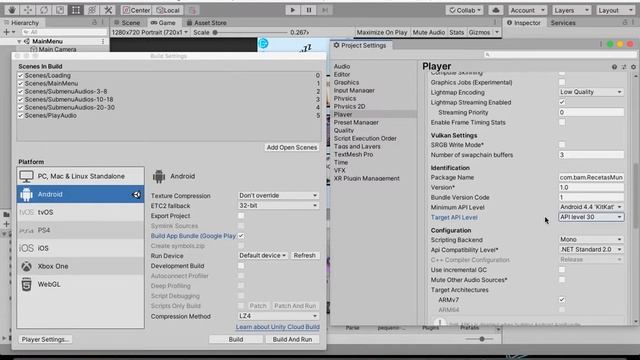This screenshot has width=640, height=360.
Task: Select the Android platform row
Action: tap(80, 194)
